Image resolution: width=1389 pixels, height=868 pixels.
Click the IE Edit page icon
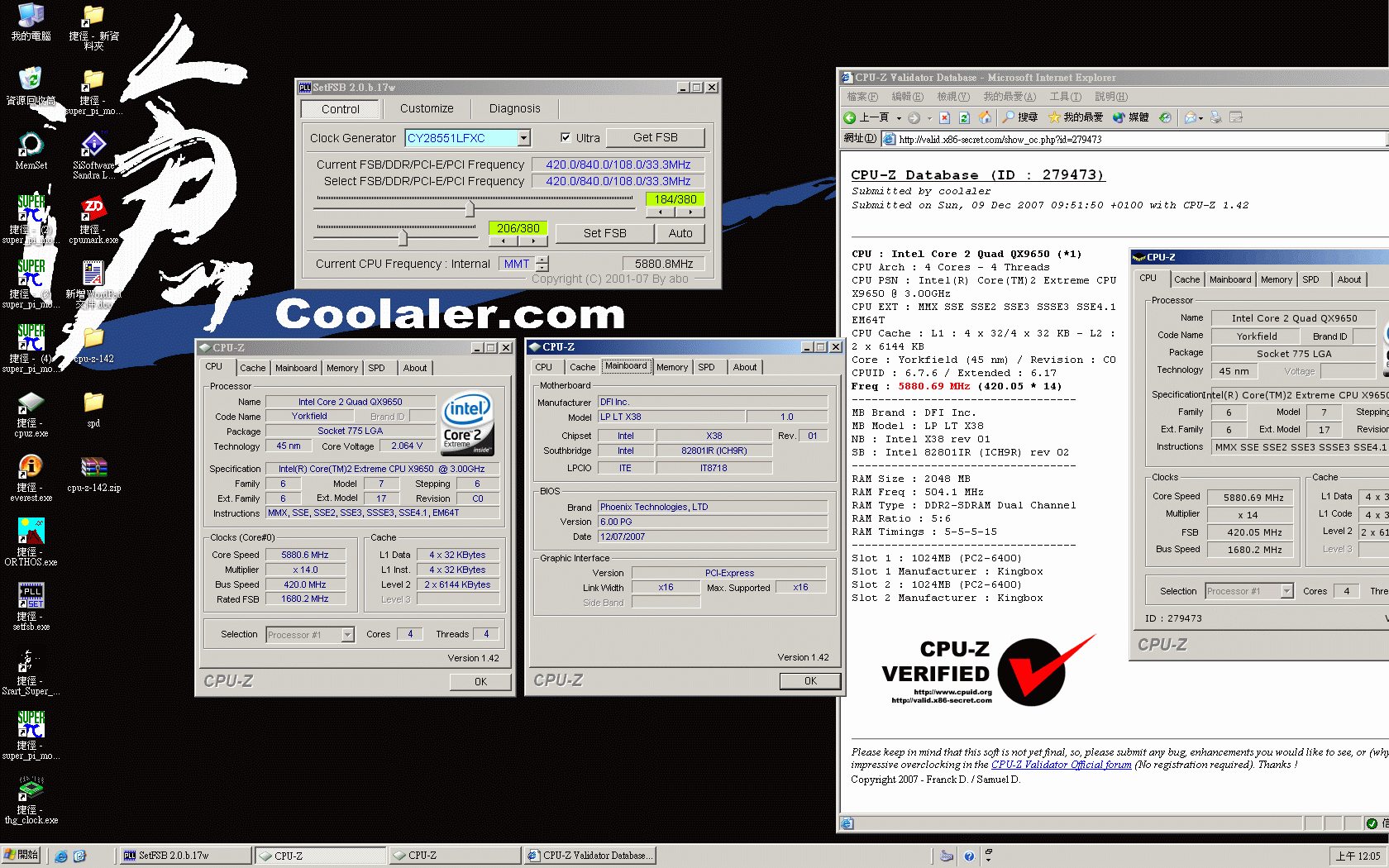tap(1236, 117)
